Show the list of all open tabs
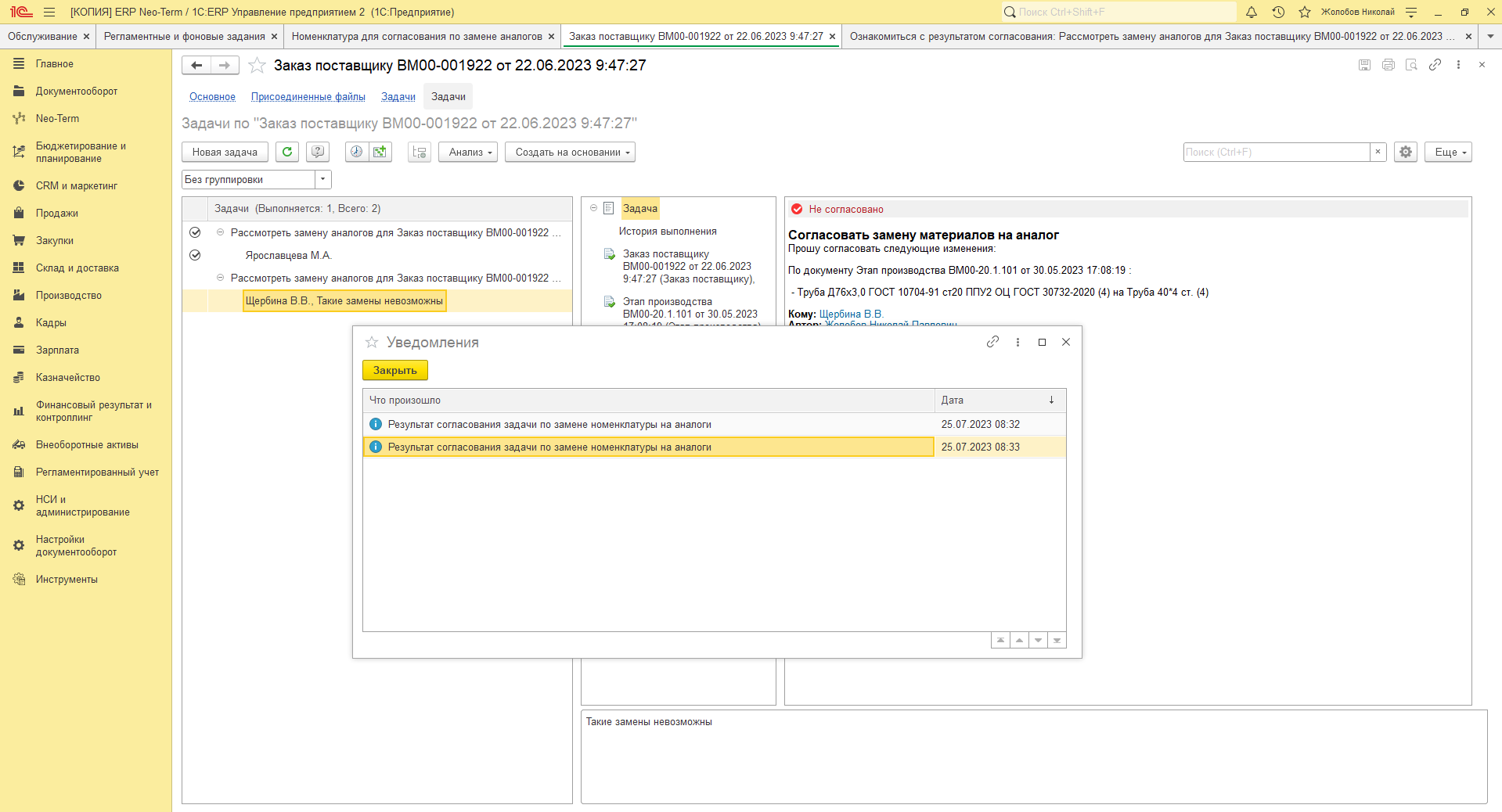Image resolution: width=1502 pixels, height=812 pixels. click(x=1490, y=36)
